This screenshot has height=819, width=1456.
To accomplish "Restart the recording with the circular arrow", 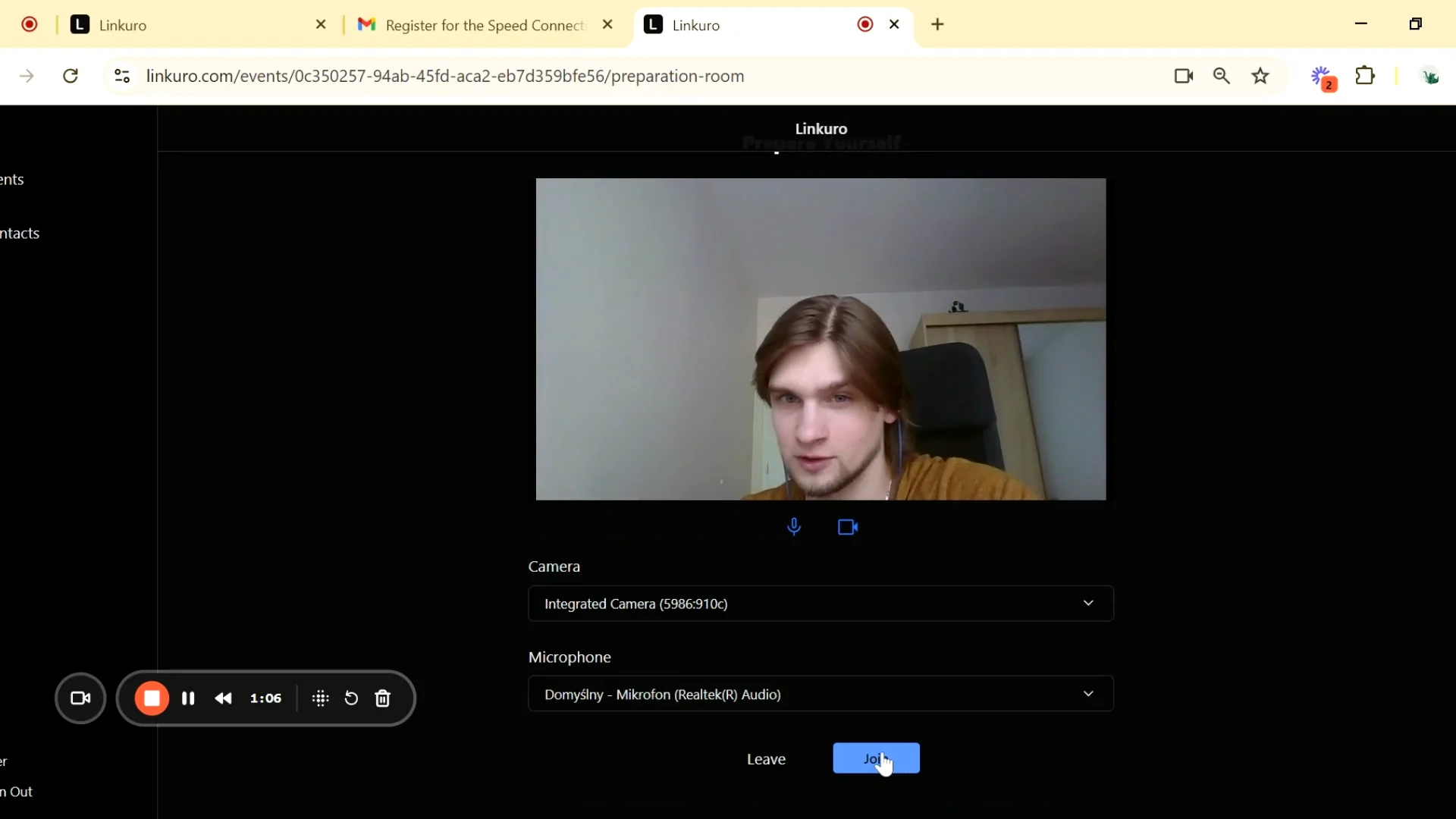I will [351, 698].
